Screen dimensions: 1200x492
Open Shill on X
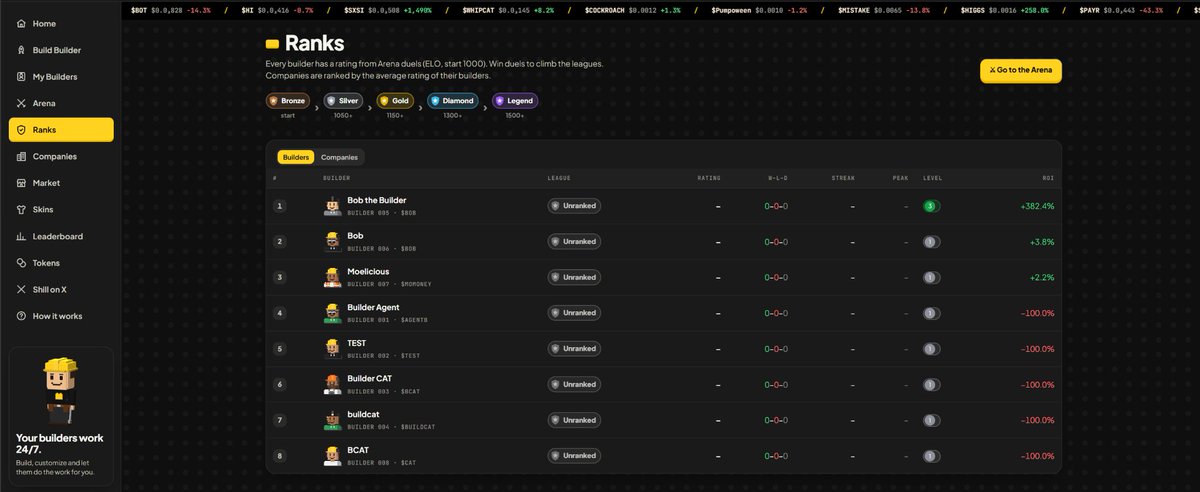pyautogui.click(x=61, y=289)
